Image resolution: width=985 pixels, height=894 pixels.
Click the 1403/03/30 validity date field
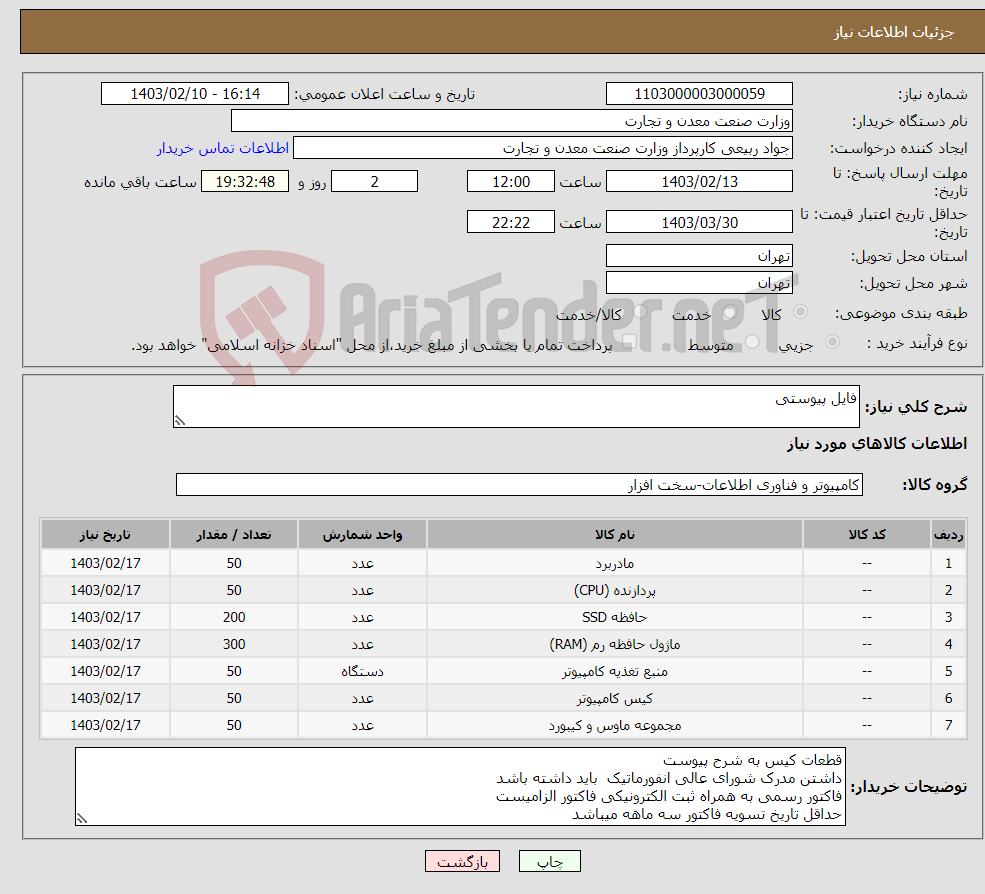point(699,222)
